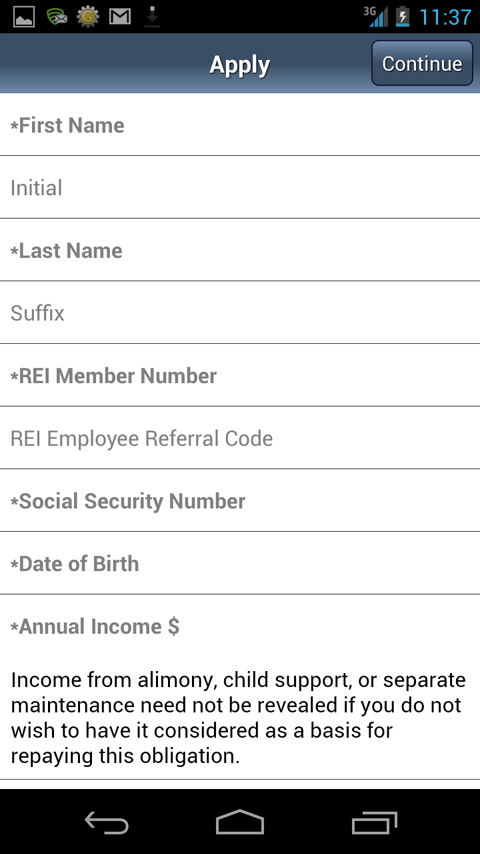
Task: Select the Suffix field
Action: [240, 313]
